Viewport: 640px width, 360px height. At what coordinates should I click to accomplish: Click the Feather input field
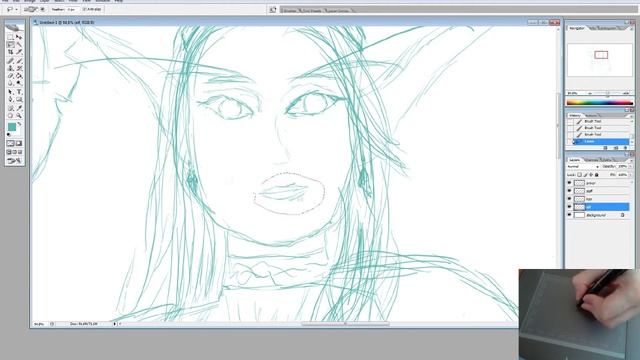tap(72, 9)
